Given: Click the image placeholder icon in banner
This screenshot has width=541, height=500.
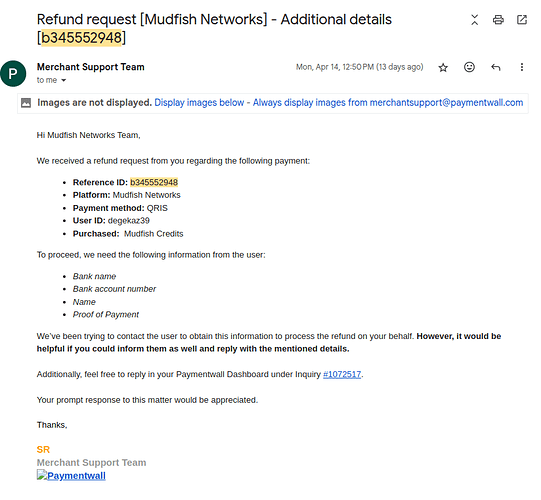Looking at the screenshot, I should [26, 102].
